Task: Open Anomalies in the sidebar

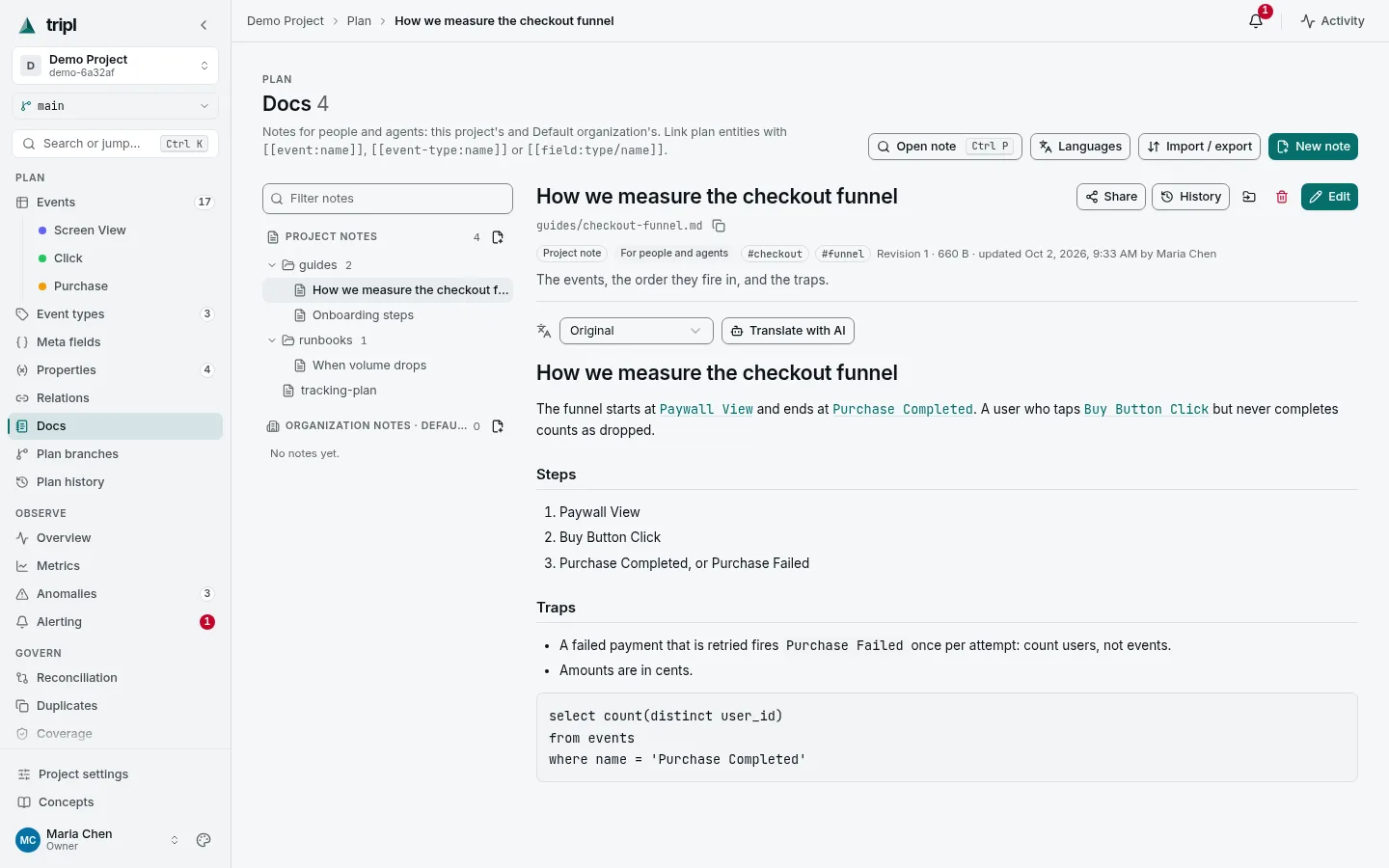Action: tap(116, 594)
